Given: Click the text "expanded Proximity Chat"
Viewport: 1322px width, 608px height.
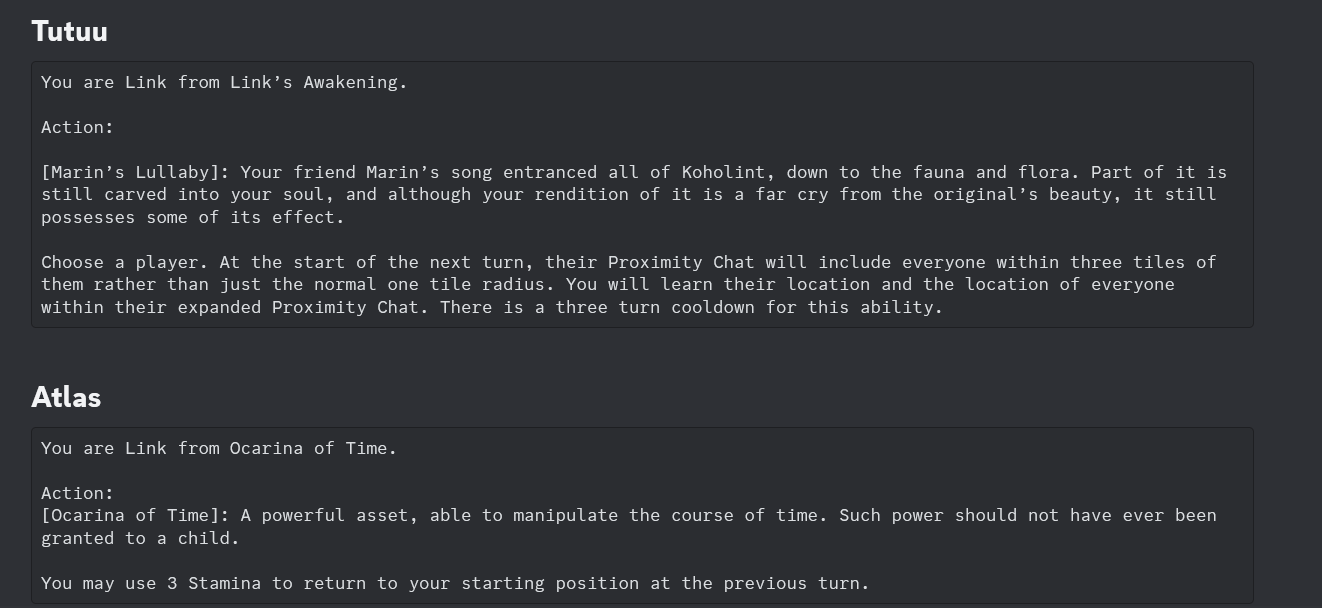Looking at the screenshot, I should tap(298, 307).
